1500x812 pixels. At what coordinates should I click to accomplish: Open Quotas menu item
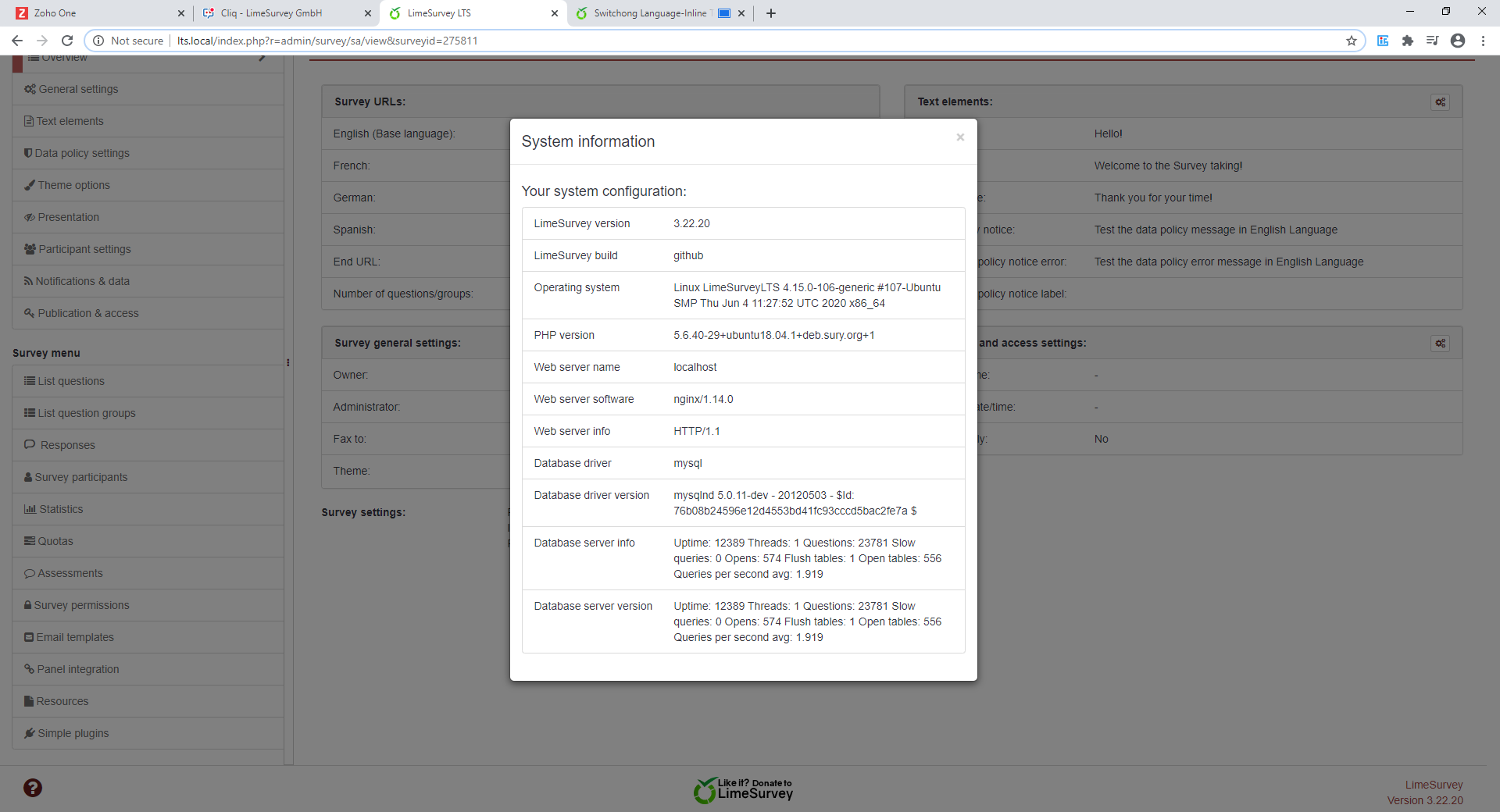148,541
